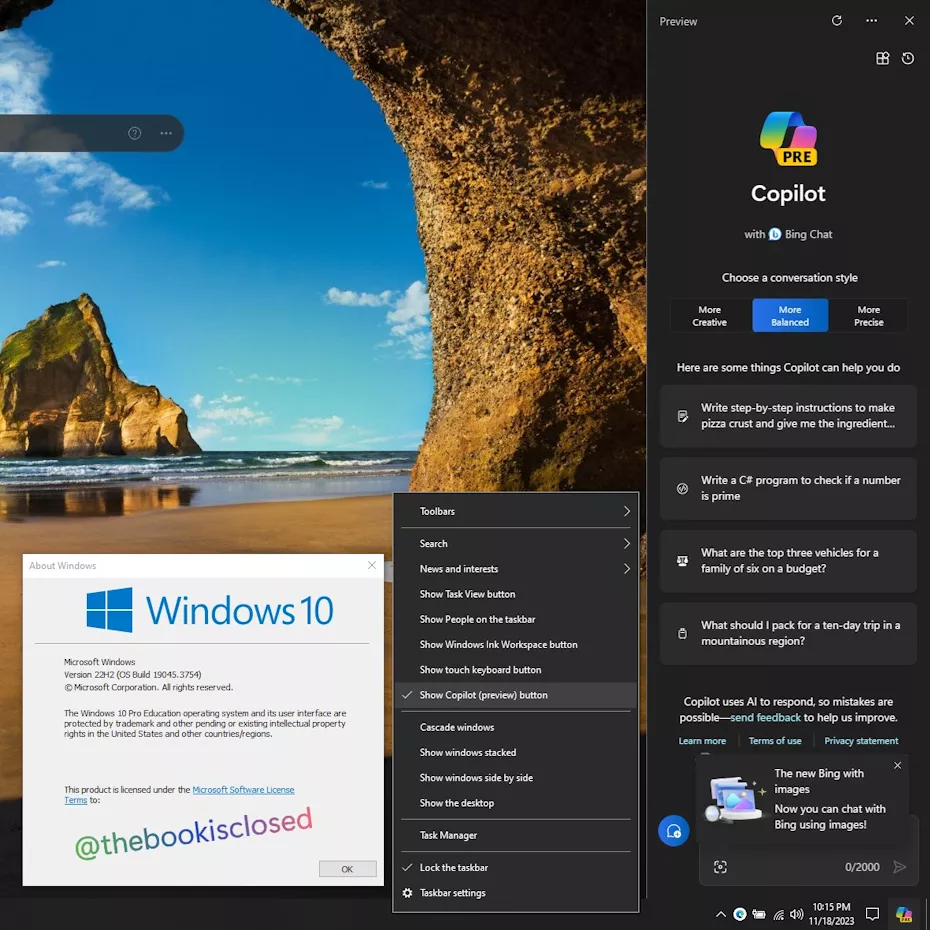View Copilot chat history icon

(x=907, y=58)
